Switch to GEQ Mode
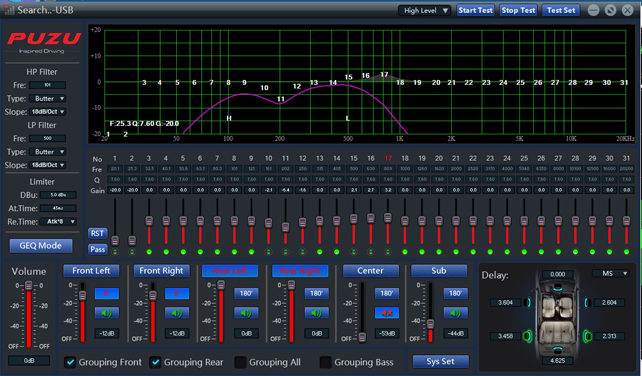Viewport: 642px width, 376px height. [x=41, y=246]
